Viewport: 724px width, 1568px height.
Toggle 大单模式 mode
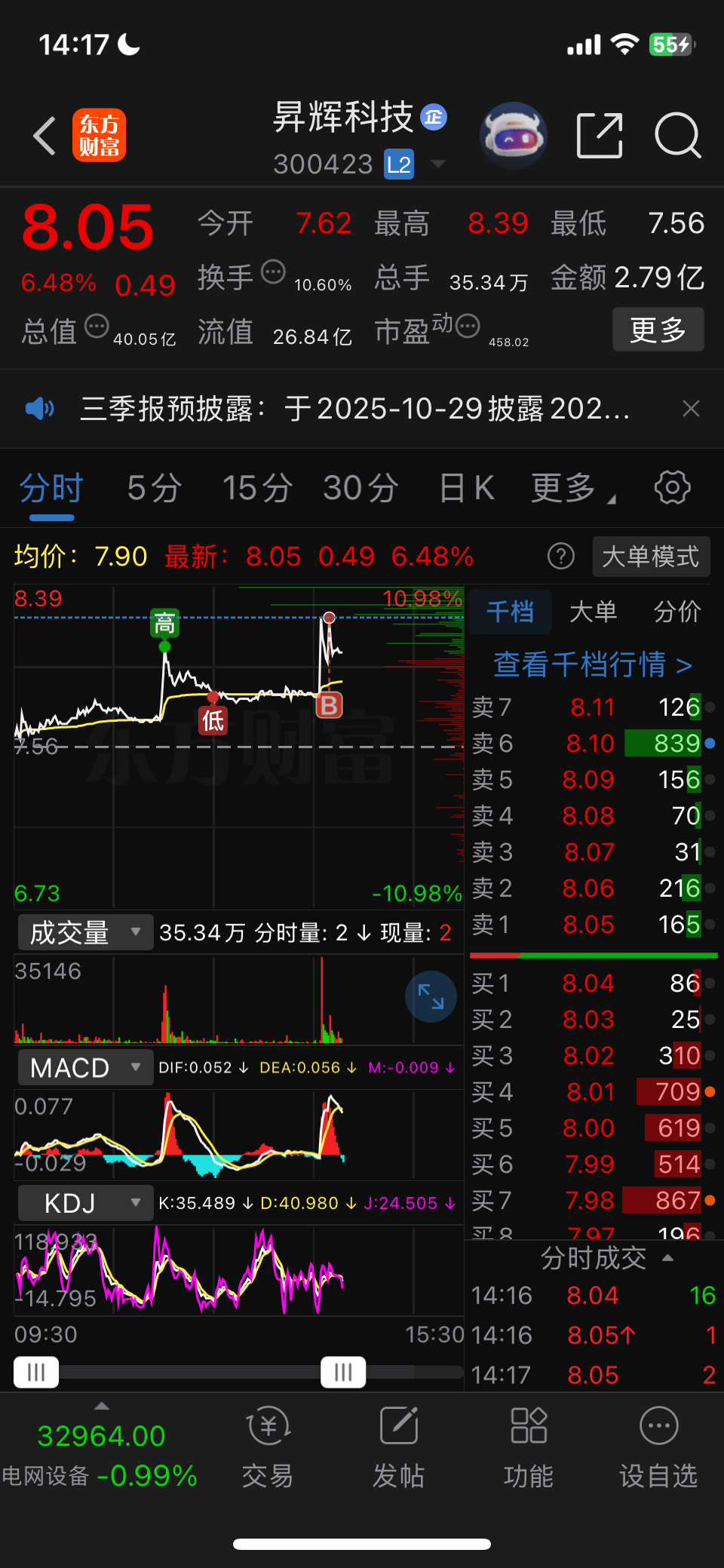point(651,557)
